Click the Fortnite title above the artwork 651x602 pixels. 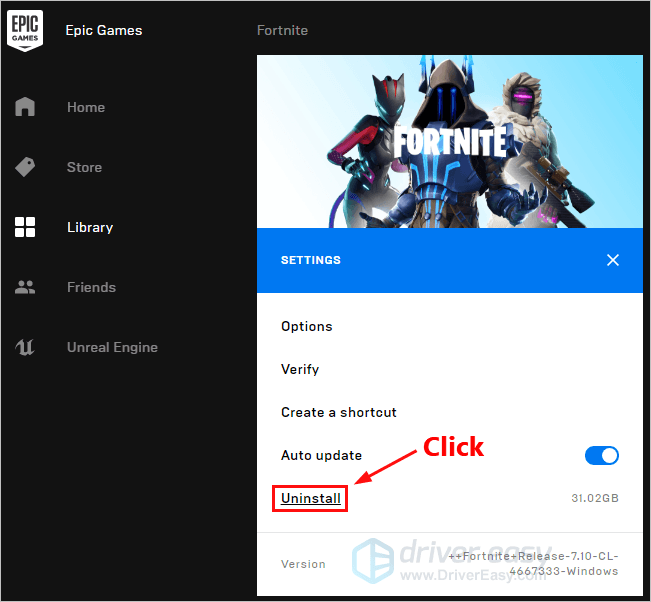click(282, 30)
